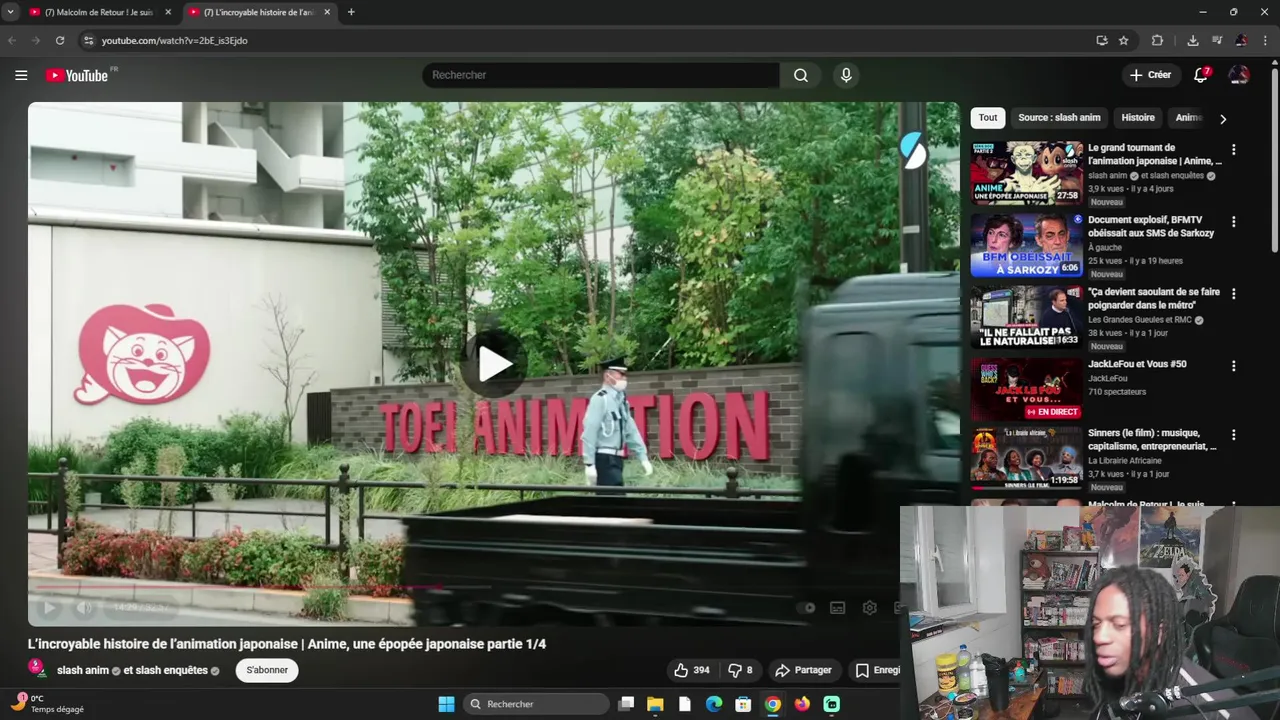Open Windows Start menu
Screen dimensions: 1280x720
pyautogui.click(x=446, y=704)
